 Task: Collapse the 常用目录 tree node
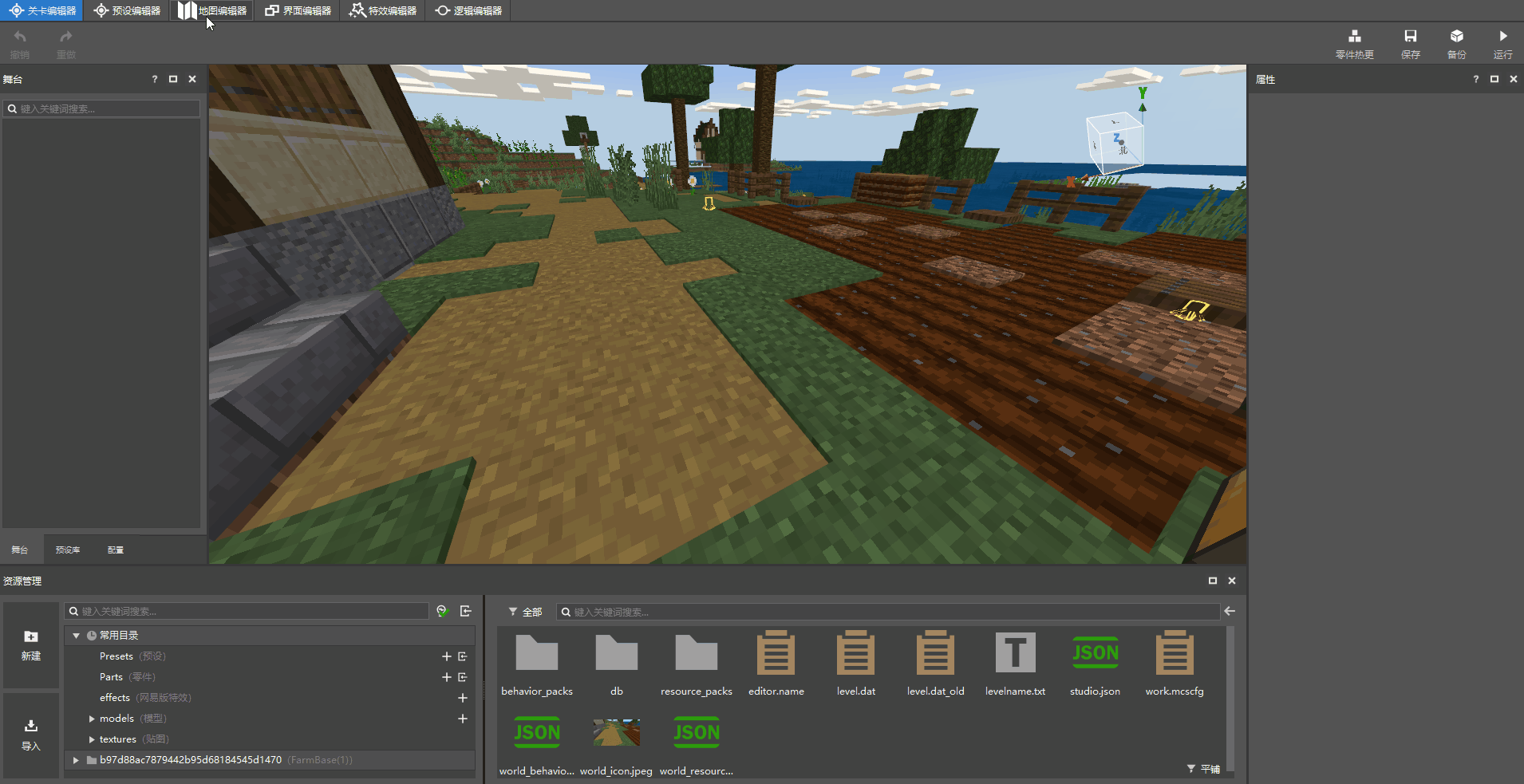click(x=77, y=636)
